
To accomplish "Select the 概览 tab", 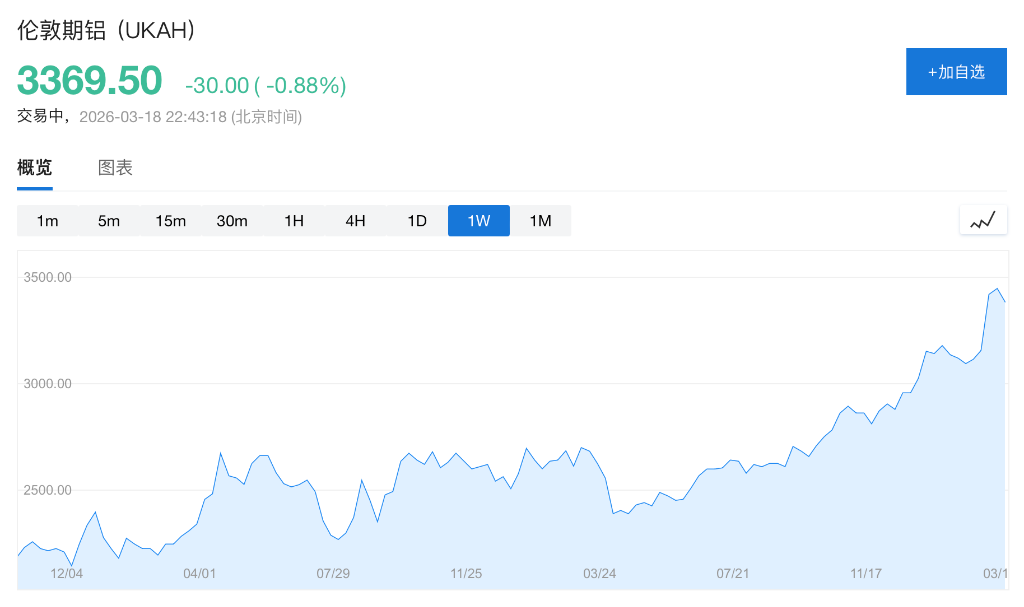I will [x=34, y=167].
